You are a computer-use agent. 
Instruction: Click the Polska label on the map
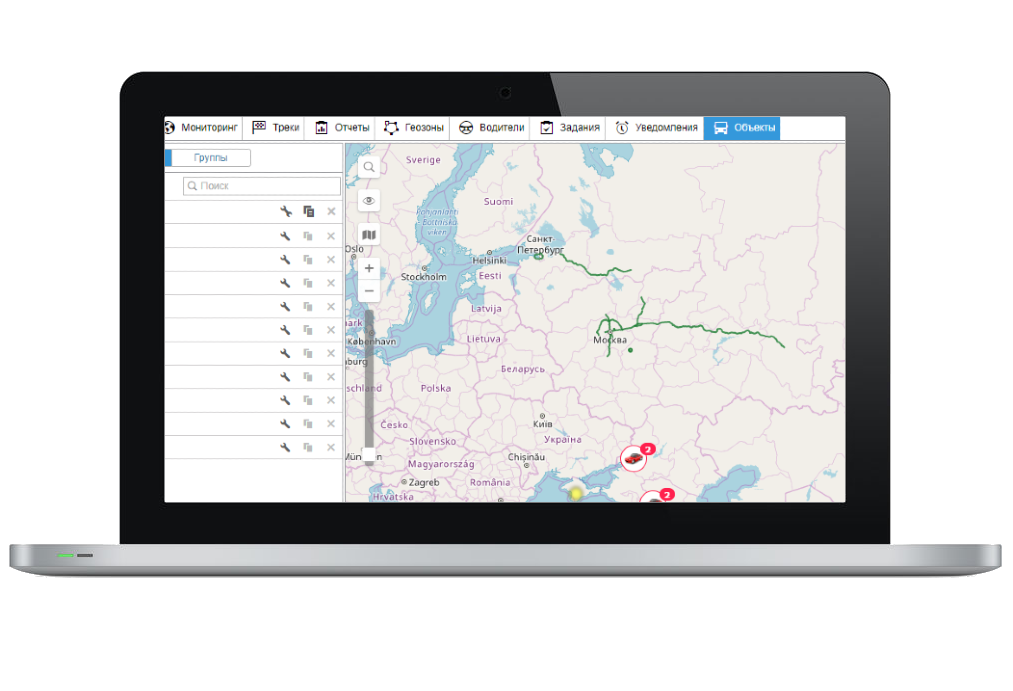pyautogui.click(x=436, y=388)
